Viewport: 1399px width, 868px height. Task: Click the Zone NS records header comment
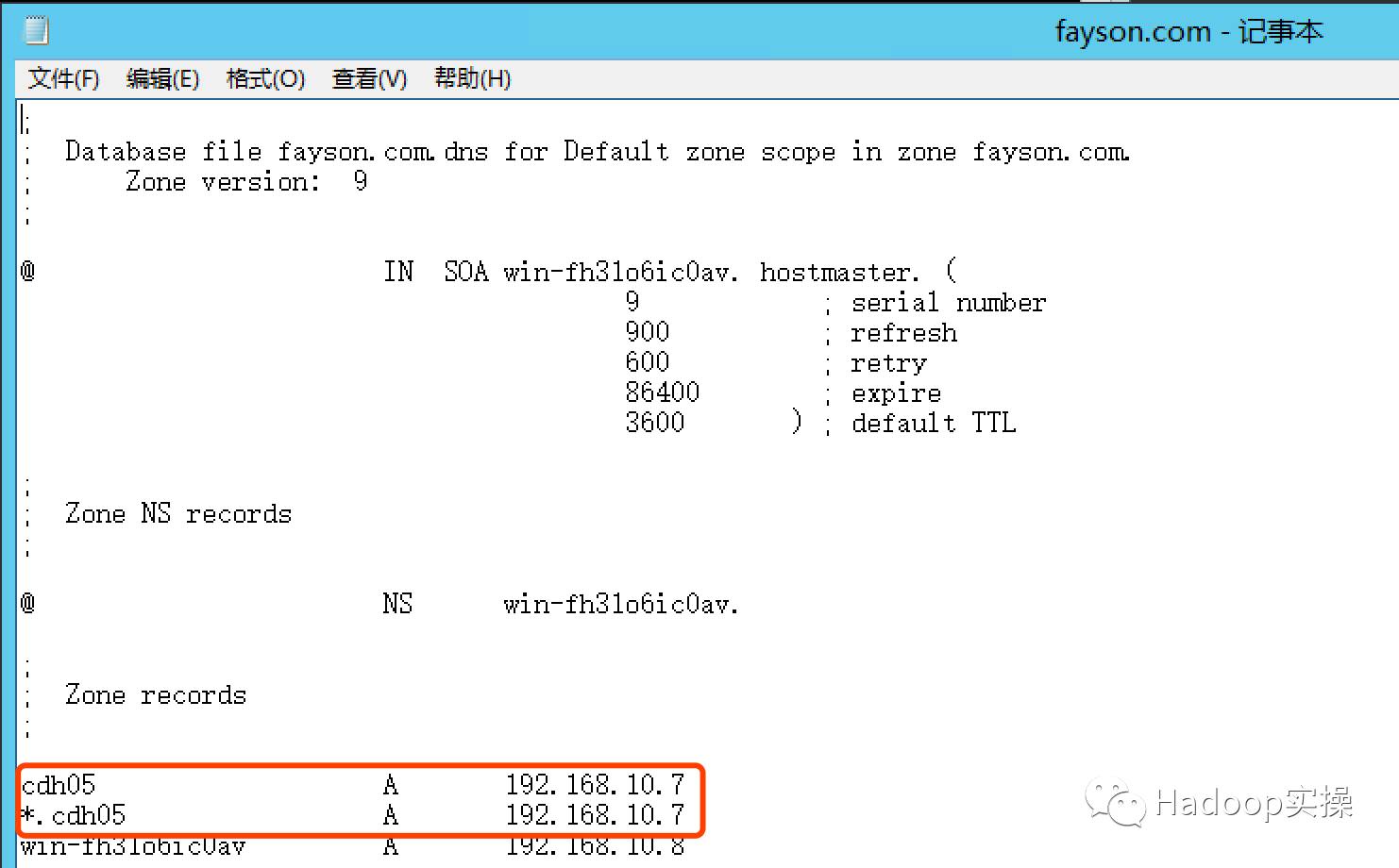pyautogui.click(x=178, y=513)
